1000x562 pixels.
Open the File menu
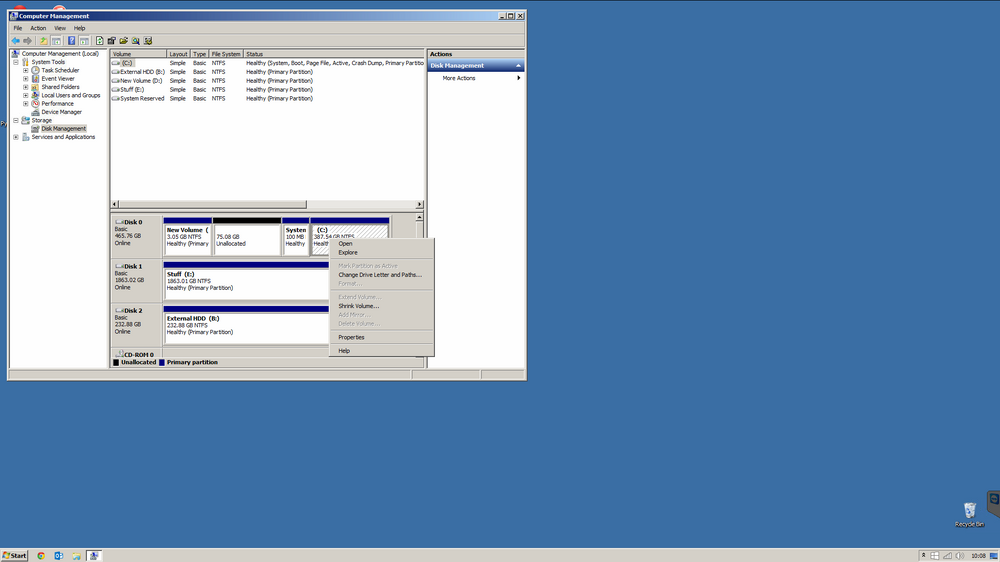(18, 28)
